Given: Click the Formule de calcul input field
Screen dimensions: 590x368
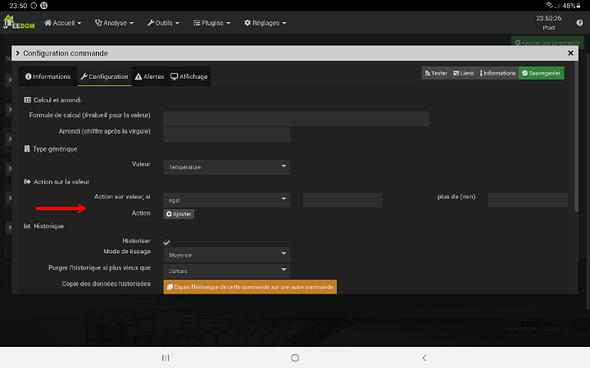Looking at the screenshot, I should 296,118.
